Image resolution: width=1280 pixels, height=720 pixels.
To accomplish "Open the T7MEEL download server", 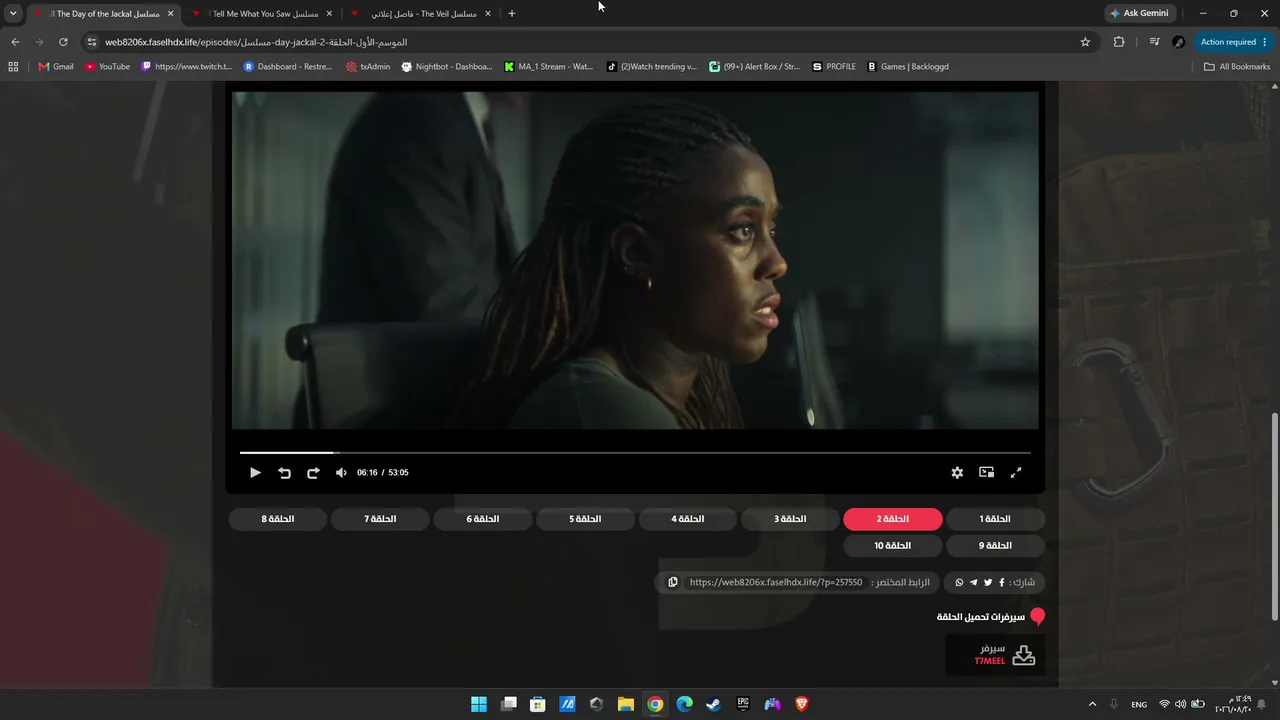I will (x=995, y=655).
